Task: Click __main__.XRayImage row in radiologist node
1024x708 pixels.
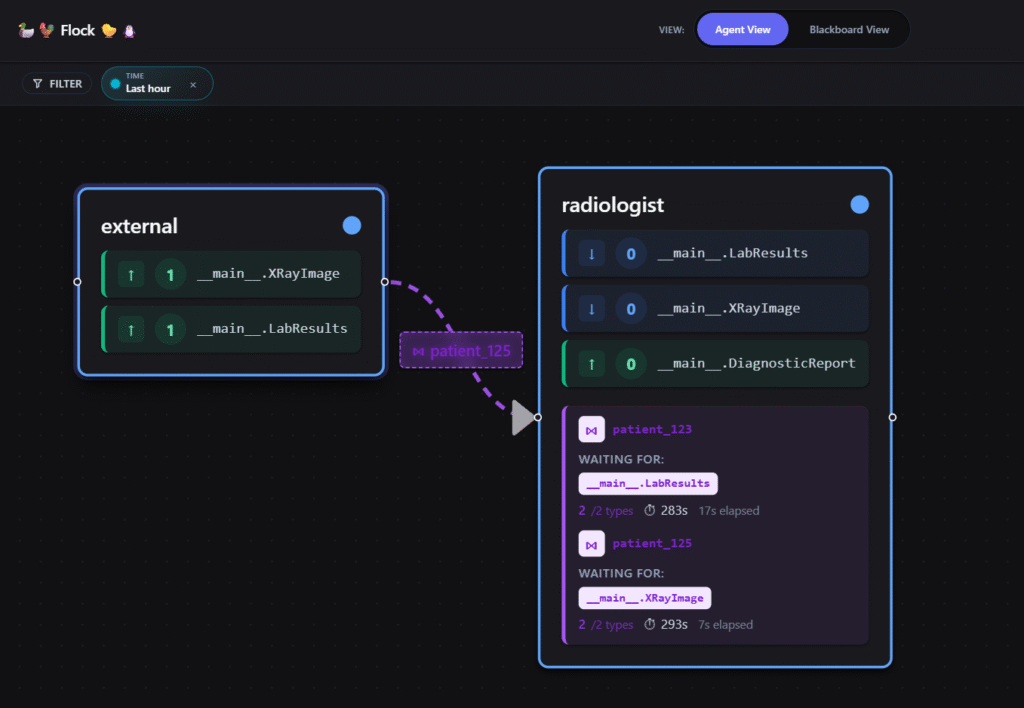Action: click(x=715, y=308)
